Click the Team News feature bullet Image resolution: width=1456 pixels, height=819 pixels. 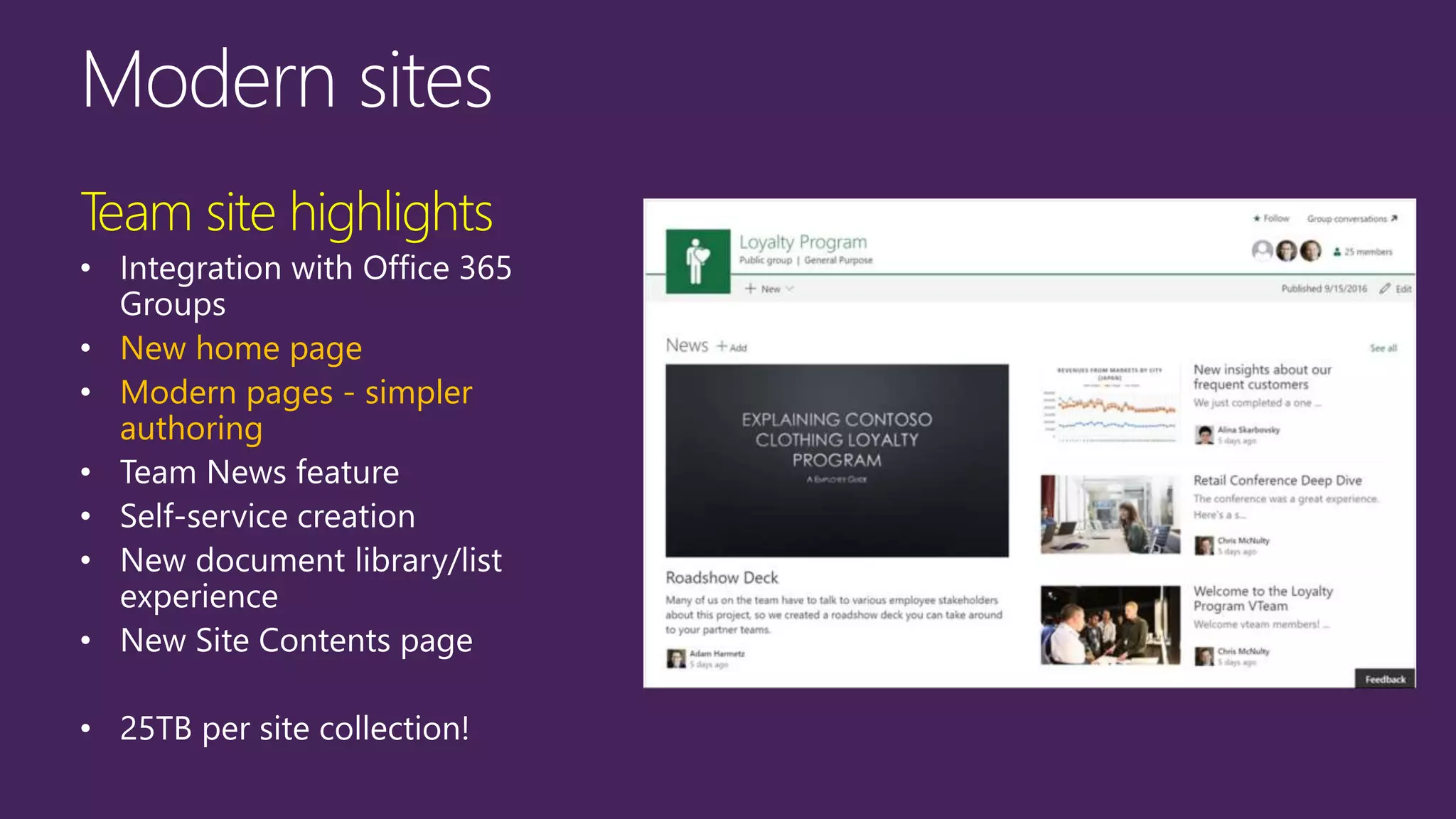point(259,472)
